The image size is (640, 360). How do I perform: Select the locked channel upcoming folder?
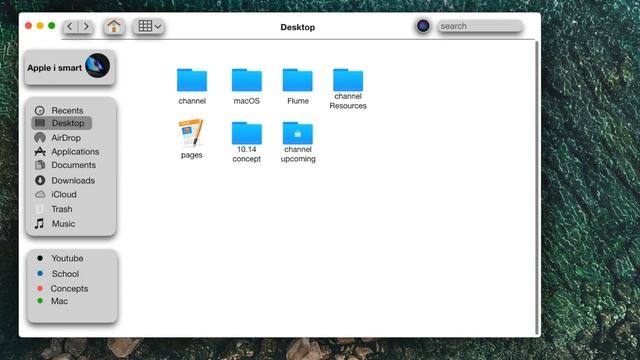click(x=298, y=133)
